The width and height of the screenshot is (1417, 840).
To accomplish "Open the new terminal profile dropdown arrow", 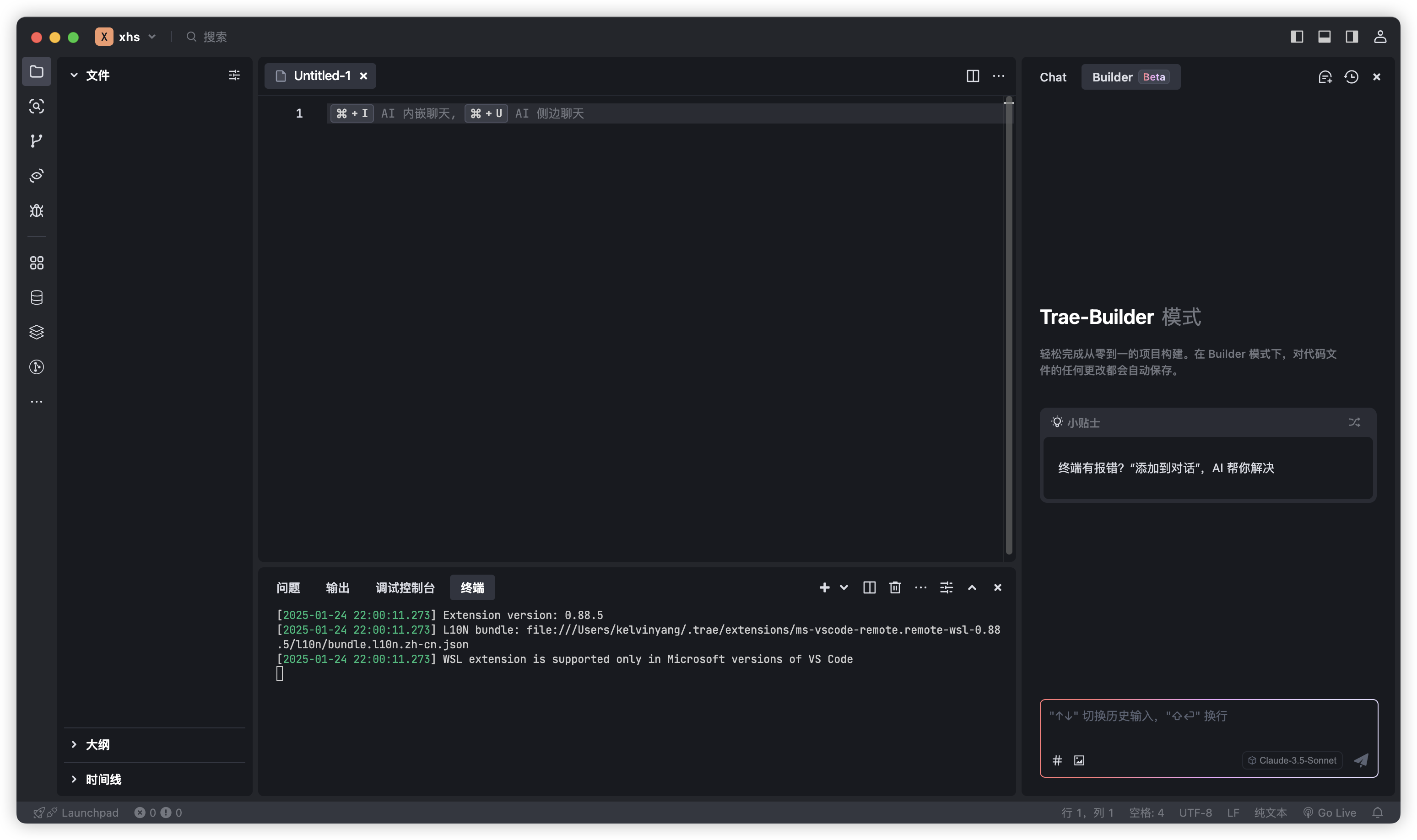I will tap(844, 587).
